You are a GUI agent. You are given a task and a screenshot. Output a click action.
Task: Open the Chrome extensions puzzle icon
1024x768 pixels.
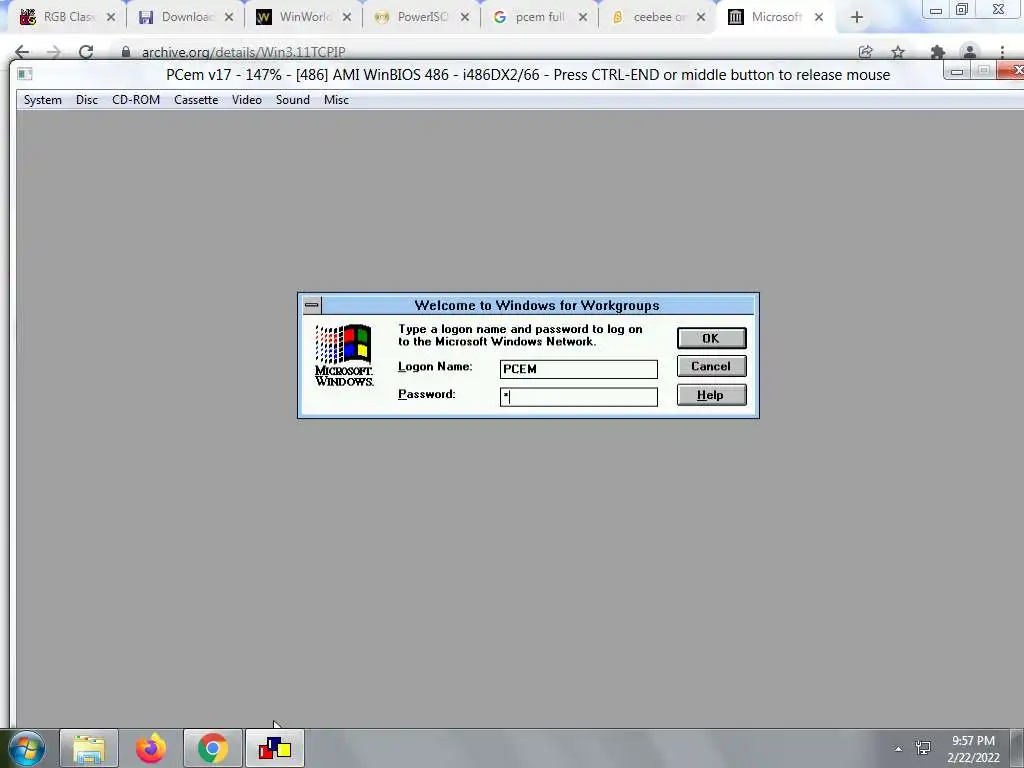938,52
